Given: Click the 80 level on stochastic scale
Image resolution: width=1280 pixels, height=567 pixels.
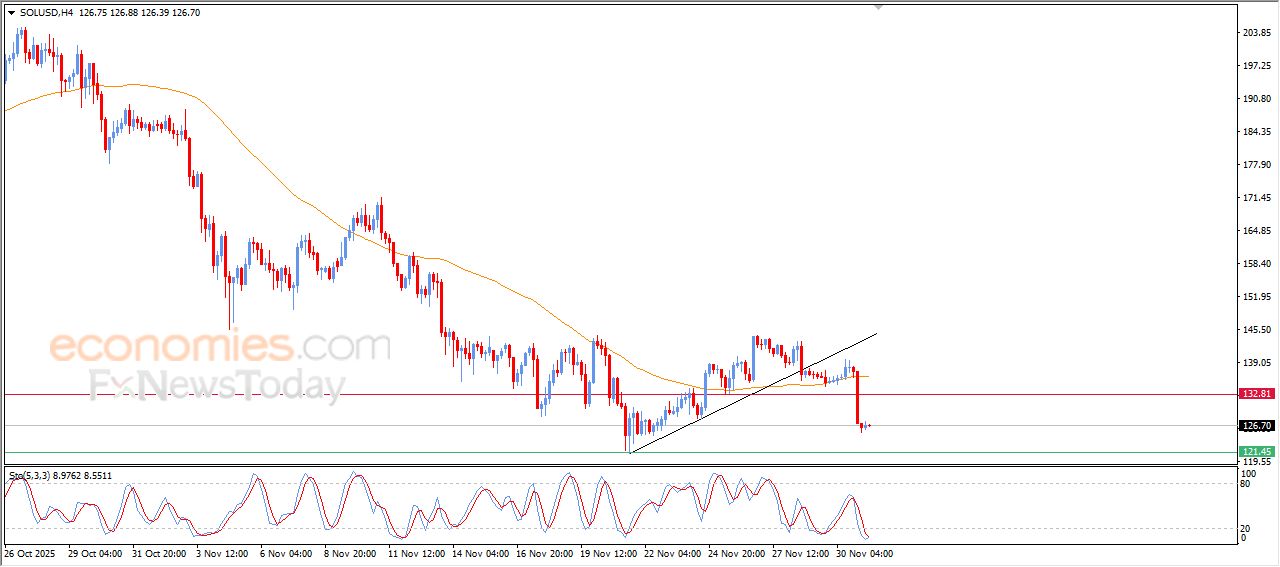Looking at the screenshot, I should (1245, 484).
